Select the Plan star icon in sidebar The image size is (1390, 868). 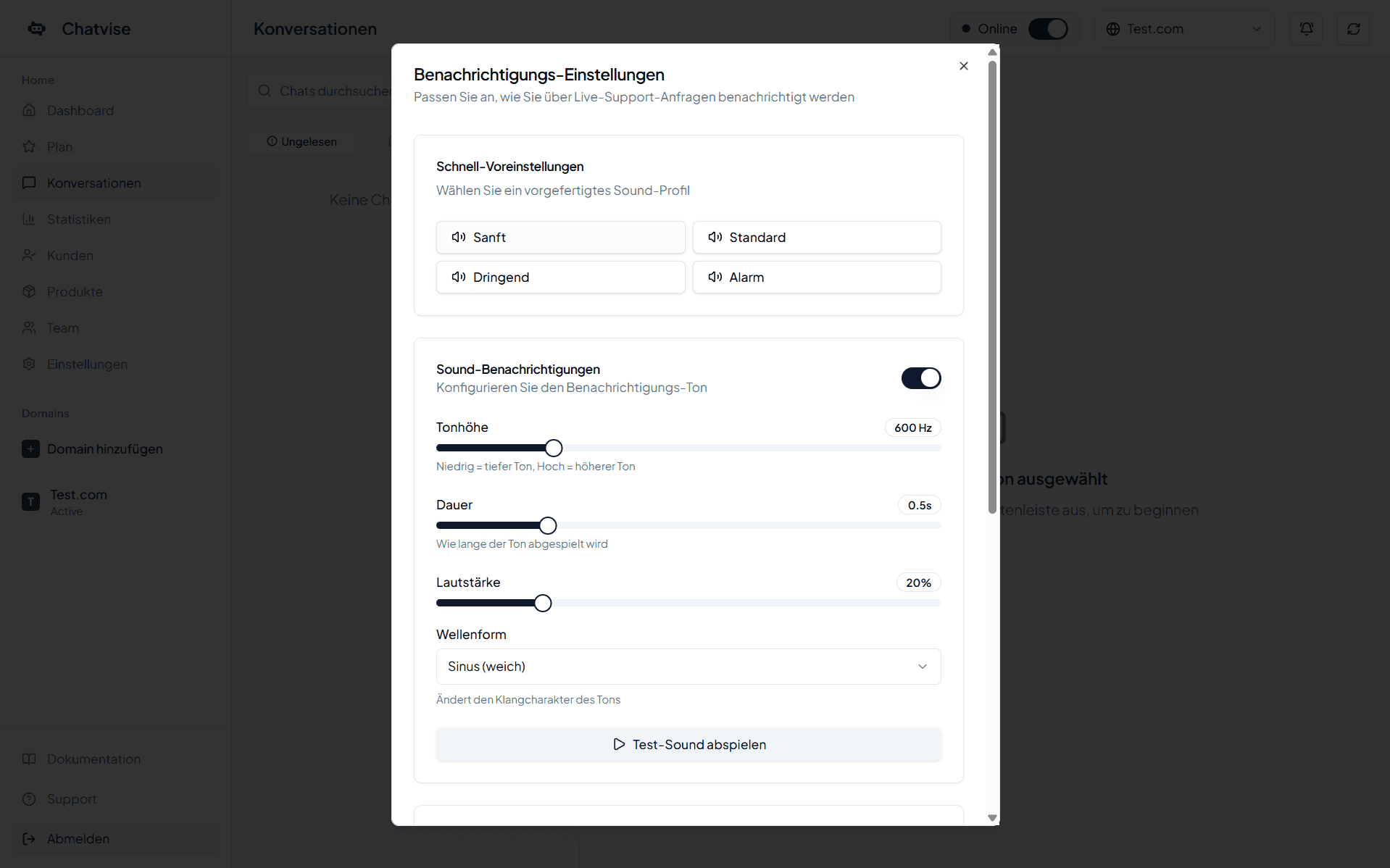[29, 146]
